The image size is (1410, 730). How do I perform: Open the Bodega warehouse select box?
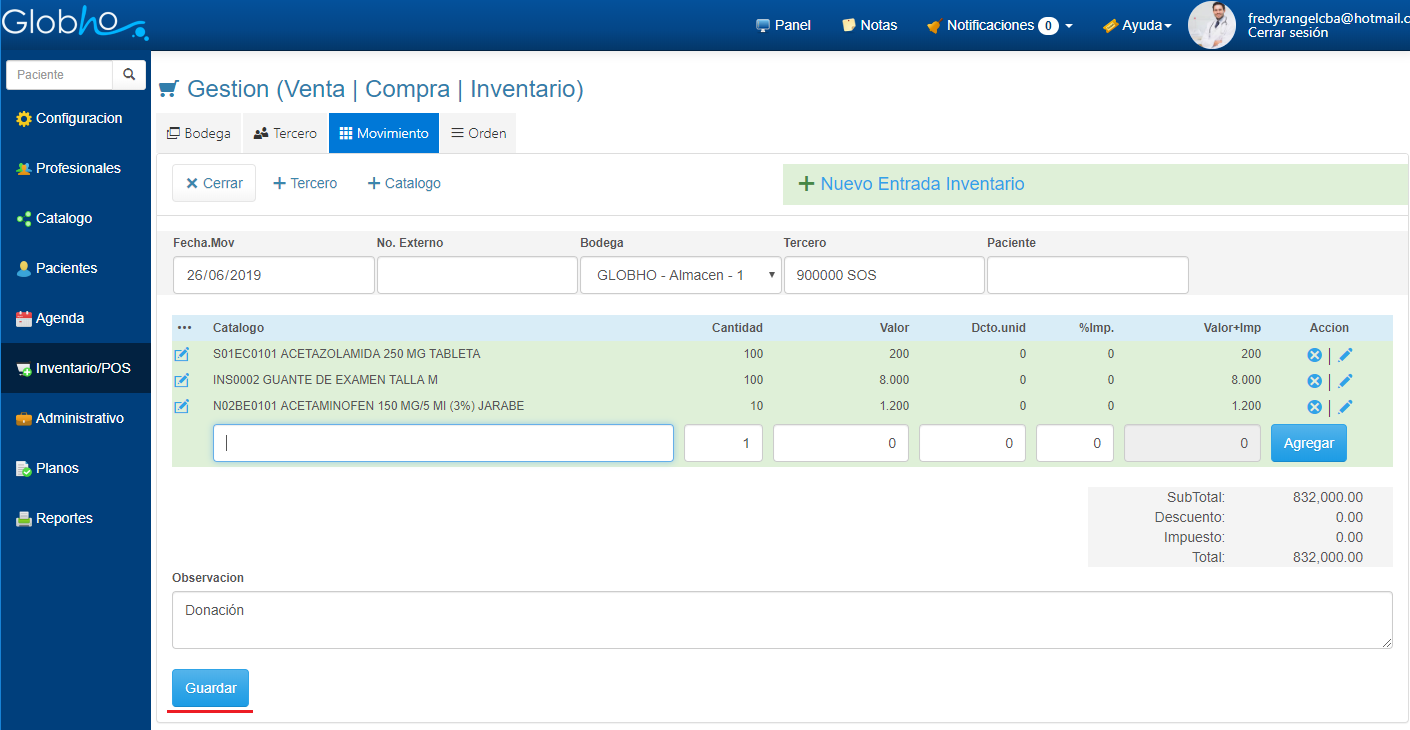click(x=680, y=275)
